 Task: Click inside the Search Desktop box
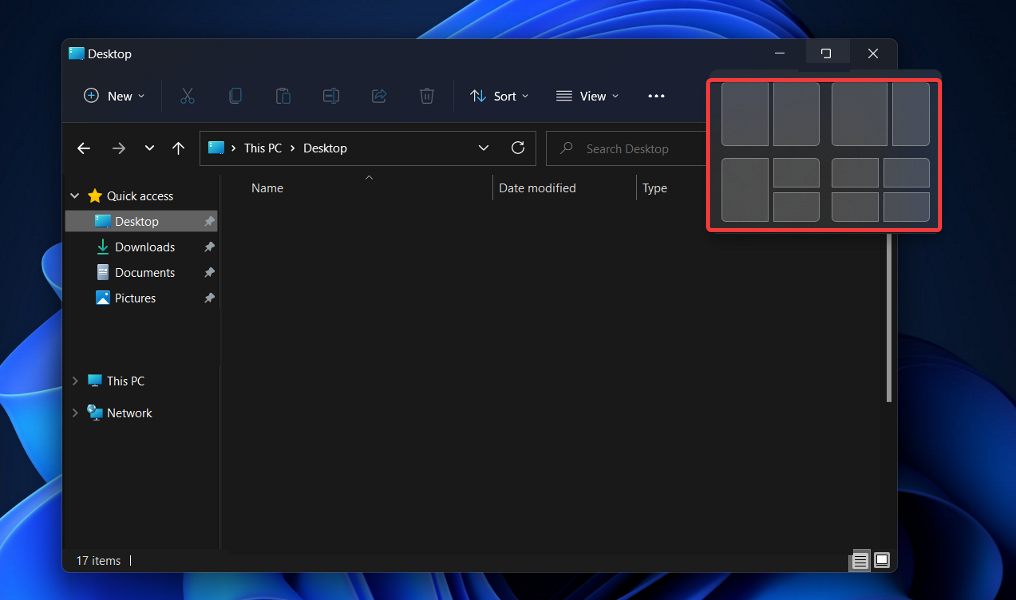point(630,147)
